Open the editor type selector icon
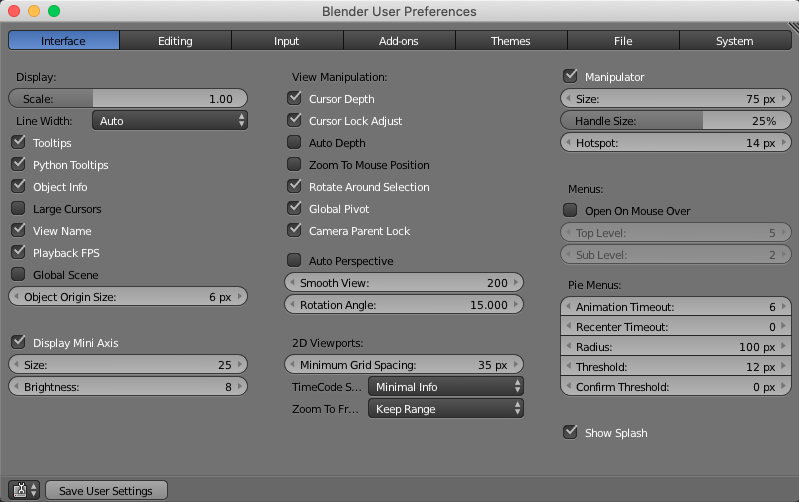This screenshot has height=502, width=799. point(23,490)
